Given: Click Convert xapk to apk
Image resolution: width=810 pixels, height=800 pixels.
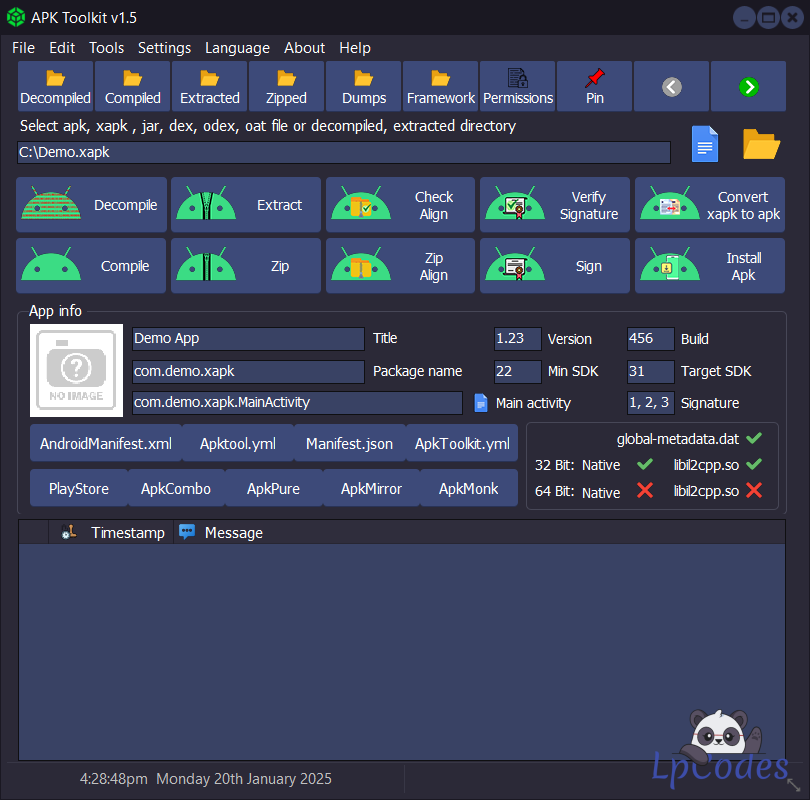Looking at the screenshot, I should click(709, 205).
